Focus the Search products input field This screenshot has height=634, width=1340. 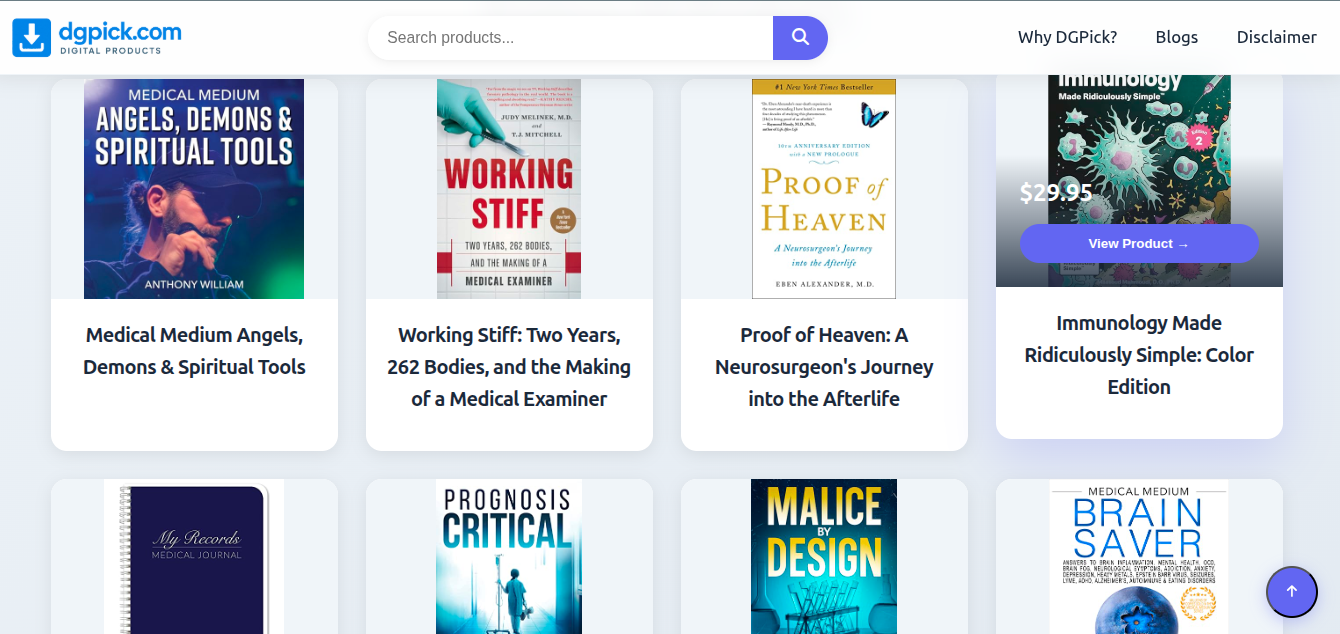pyautogui.click(x=571, y=38)
